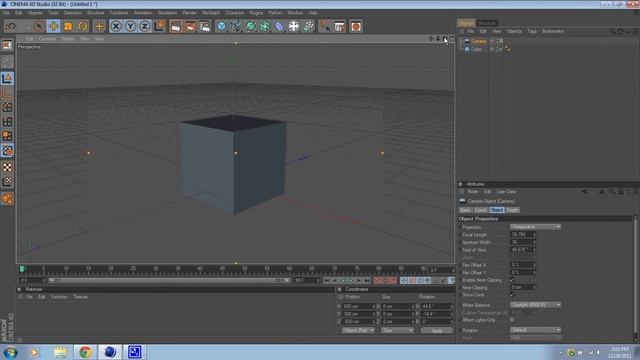
Task: Click the coordinate system icon
Action: pos(159,26)
